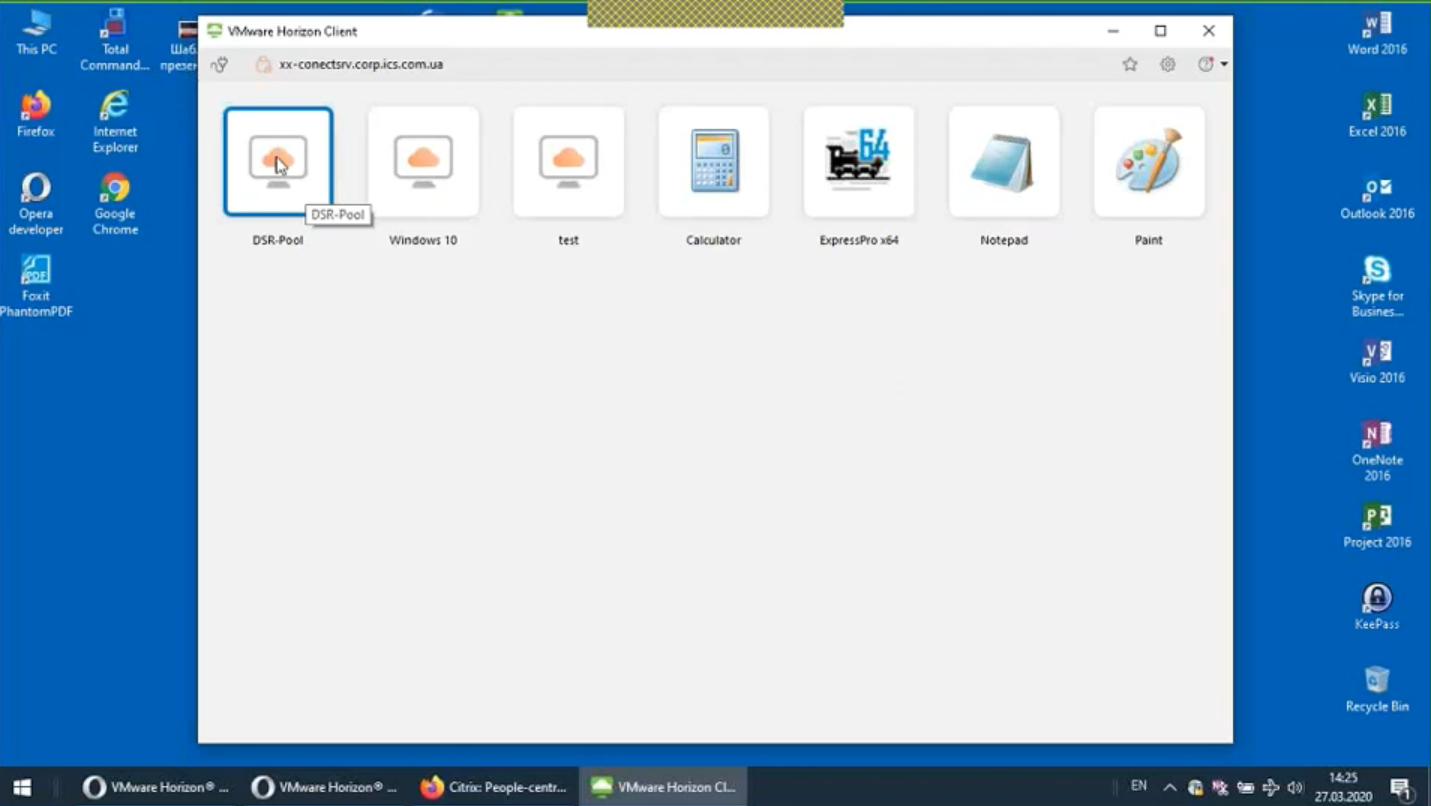
Task: Open the Calculator published app
Action: click(714, 161)
